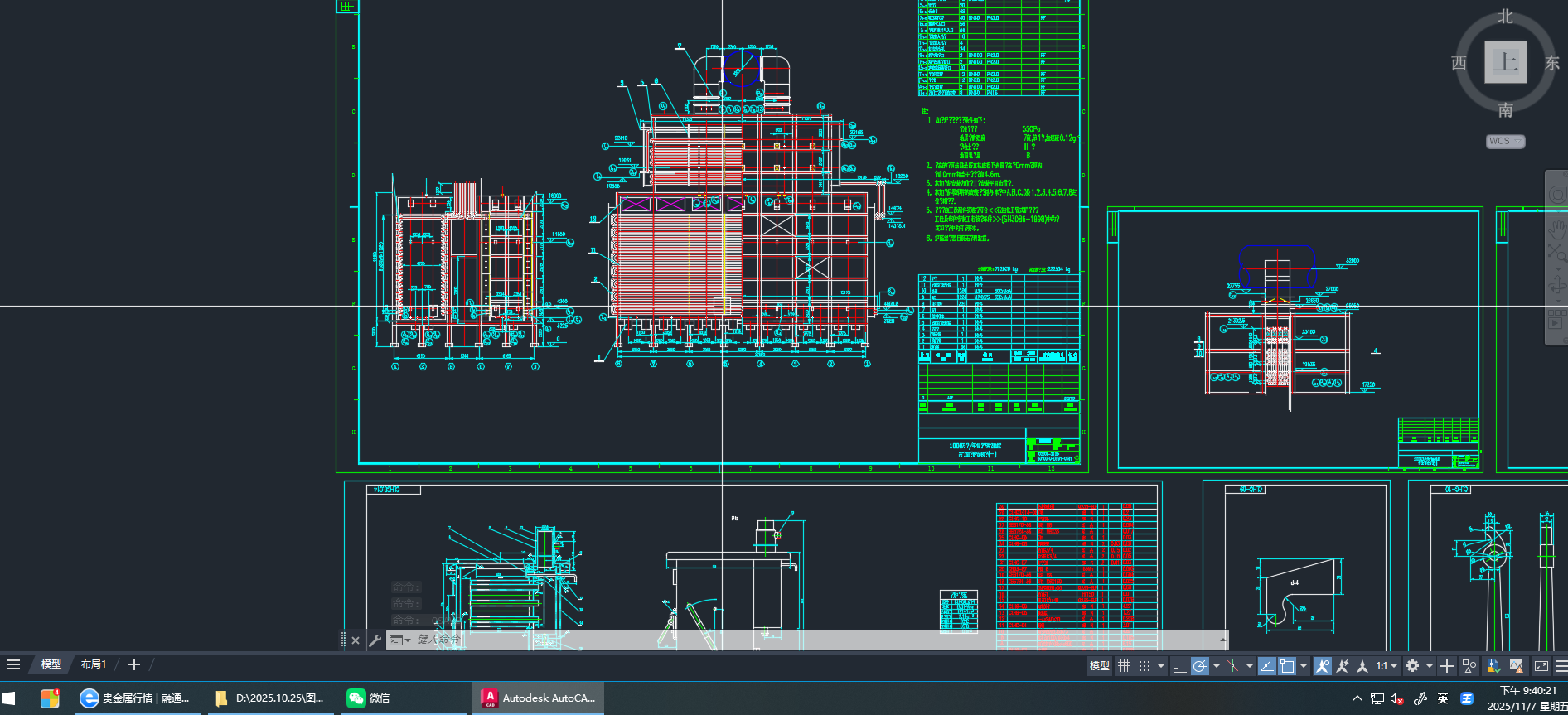Click Orbit tool on navigation bar
Viewport: 1568px width, 715px height.
click(x=1558, y=286)
